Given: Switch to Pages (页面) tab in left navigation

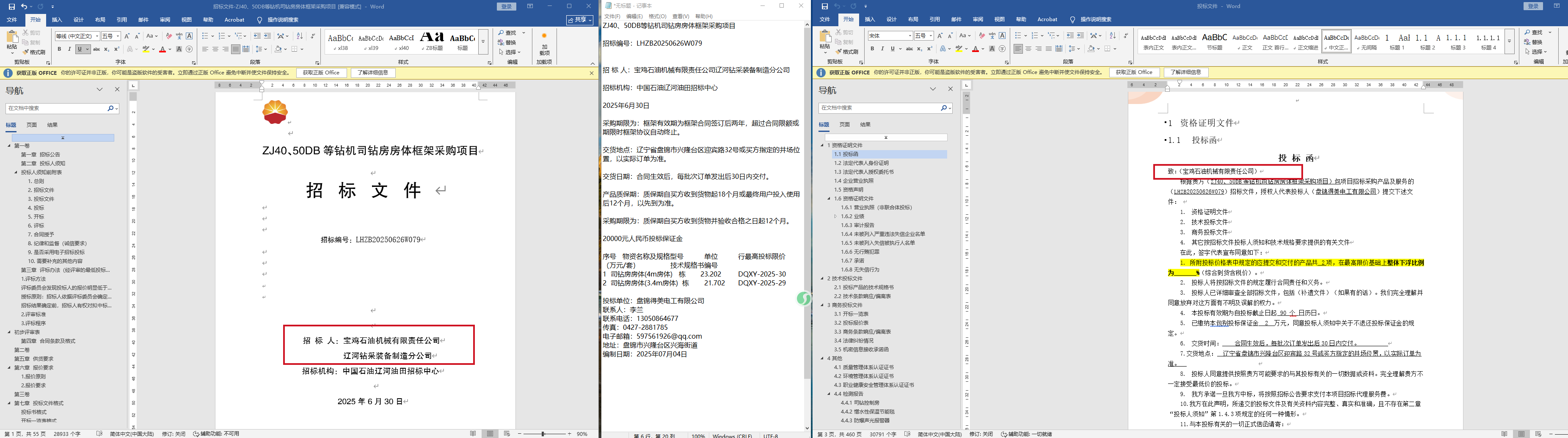Looking at the screenshot, I should click(x=32, y=125).
